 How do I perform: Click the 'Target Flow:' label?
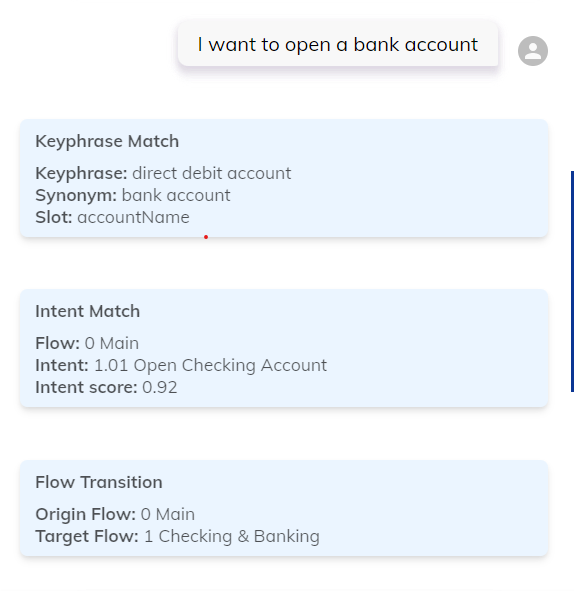point(87,536)
